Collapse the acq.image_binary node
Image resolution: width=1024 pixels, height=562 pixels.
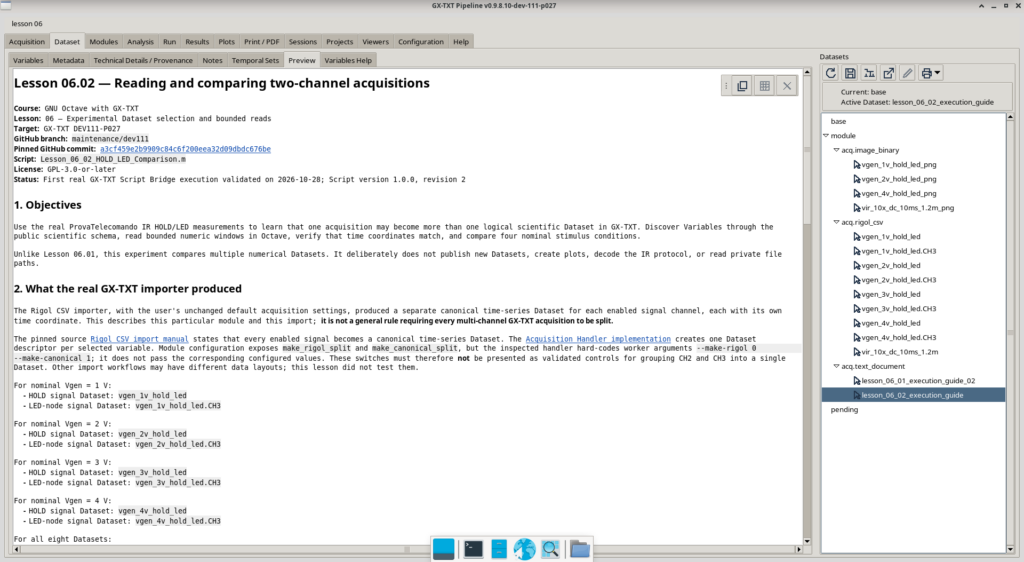[837, 150]
